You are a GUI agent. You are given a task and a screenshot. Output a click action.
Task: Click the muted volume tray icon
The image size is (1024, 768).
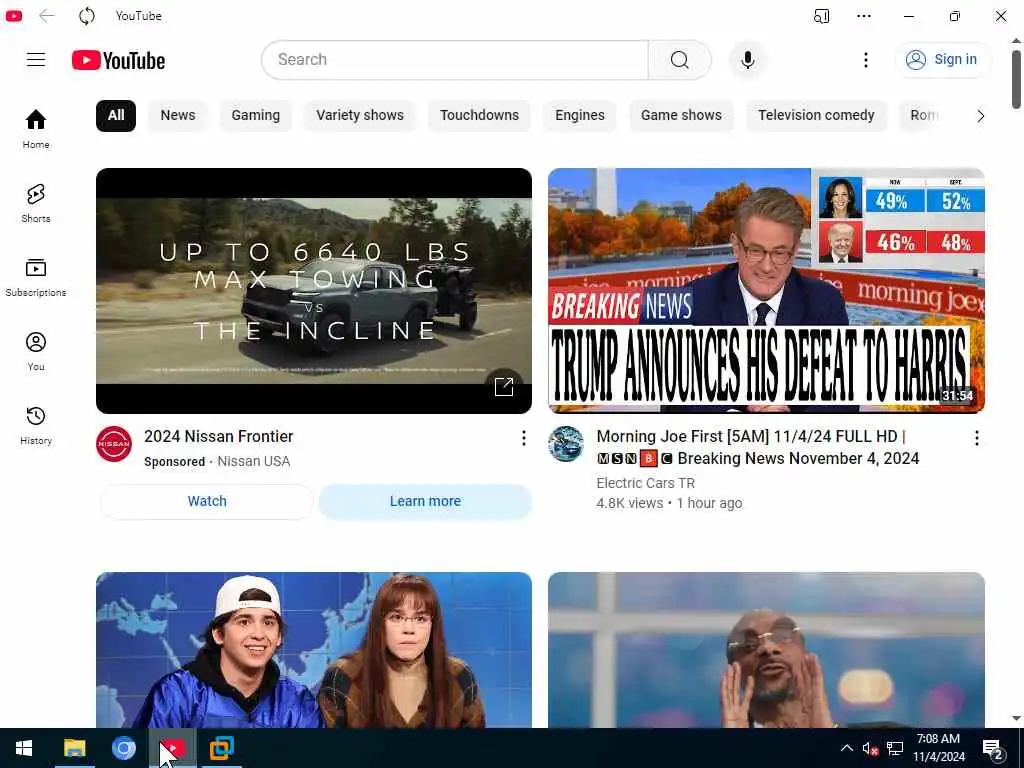pos(870,749)
